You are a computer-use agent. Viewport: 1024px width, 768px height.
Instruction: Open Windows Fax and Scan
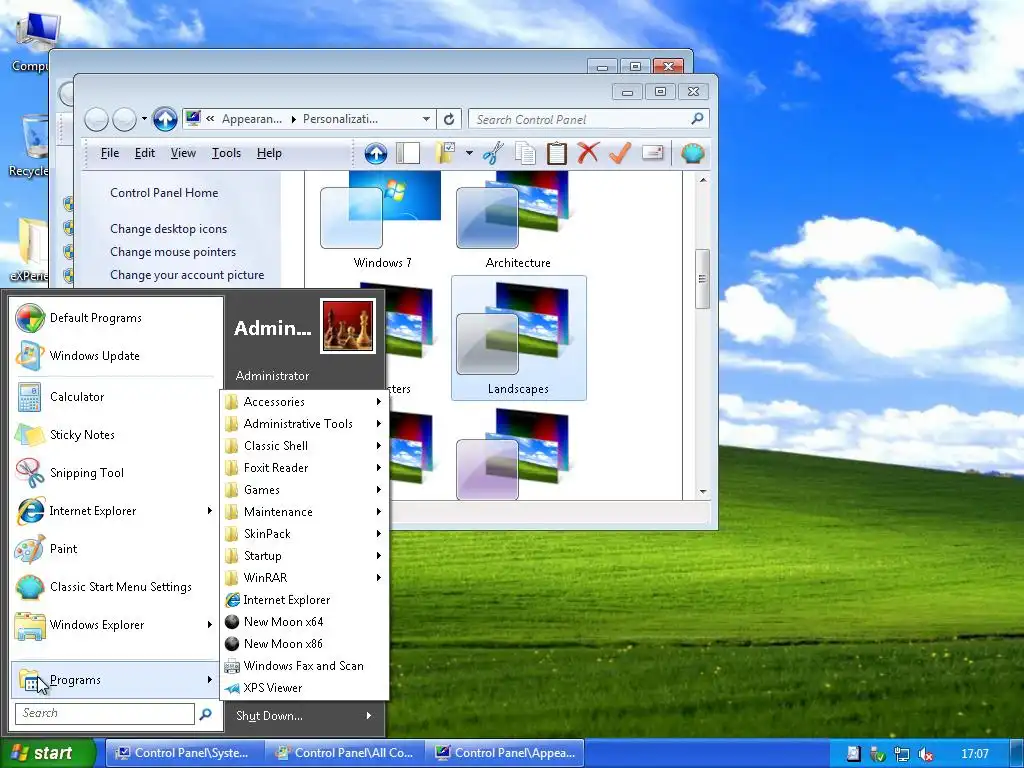[304, 666]
